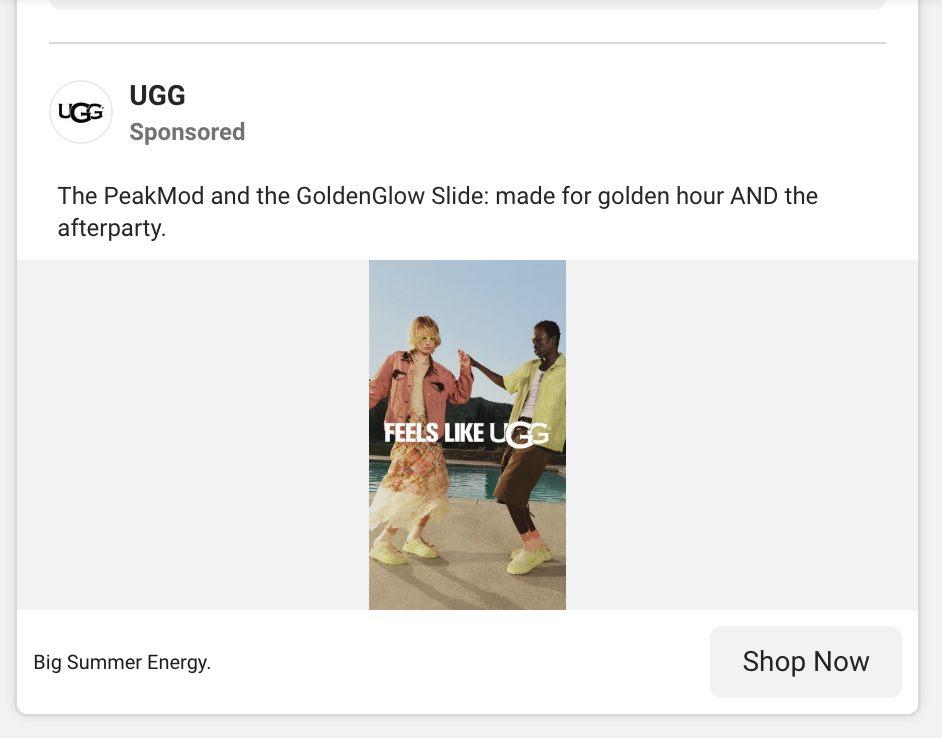Screen dimensions: 942x738
Task: Click the Sponsored label
Action: click(x=187, y=132)
